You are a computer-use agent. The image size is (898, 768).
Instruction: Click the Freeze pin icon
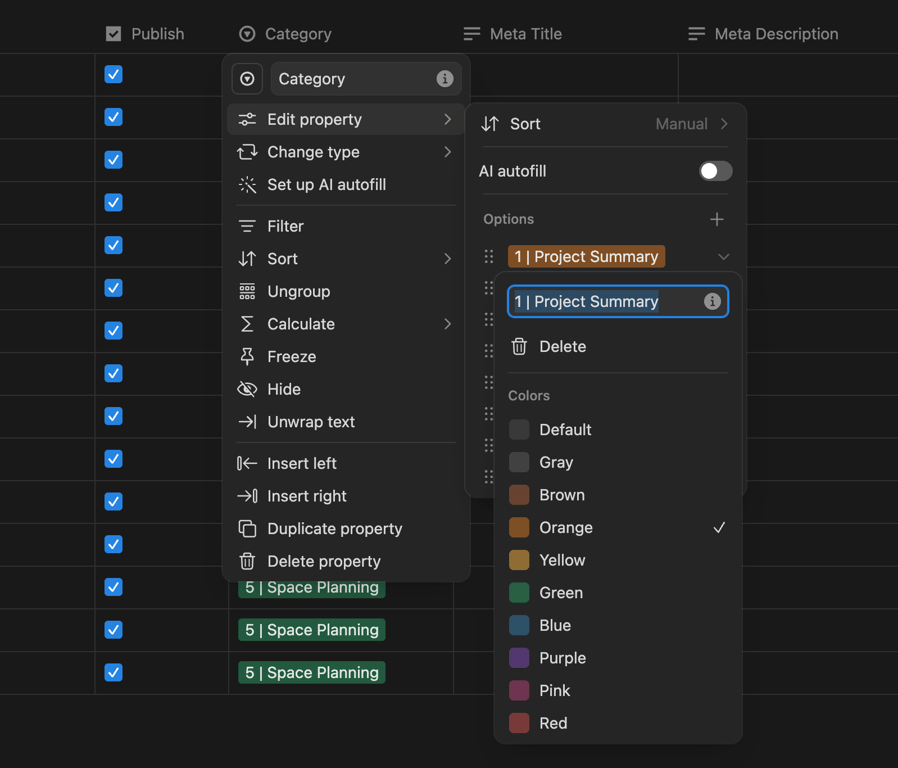[247, 357]
